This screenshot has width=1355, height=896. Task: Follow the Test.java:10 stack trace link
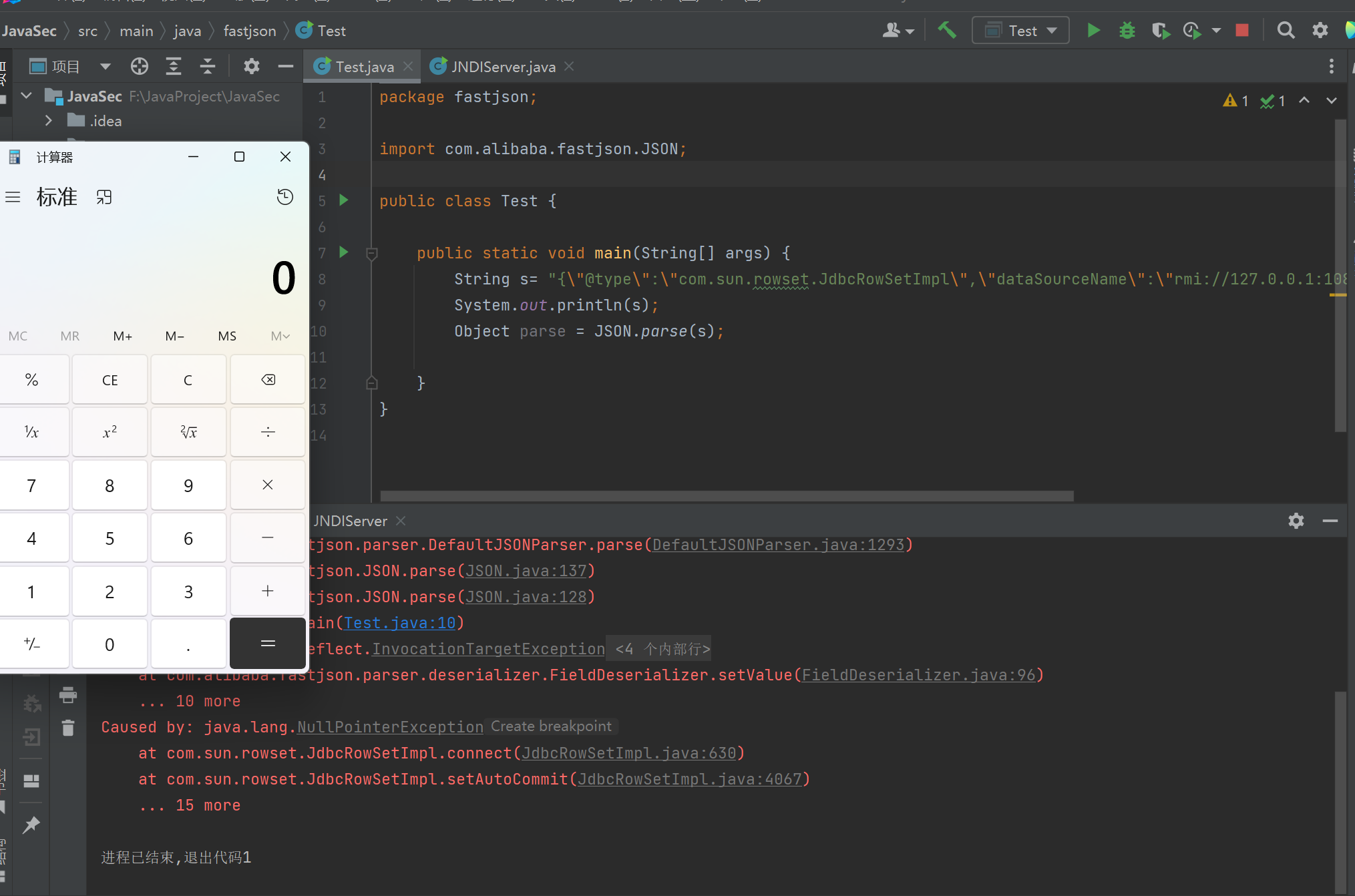coord(399,623)
